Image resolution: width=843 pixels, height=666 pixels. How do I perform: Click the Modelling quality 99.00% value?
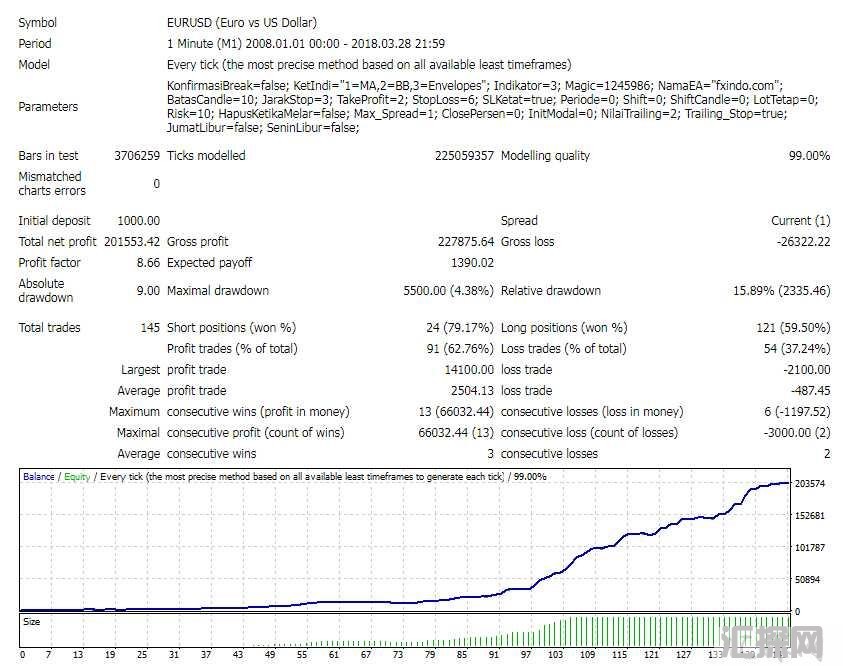point(809,156)
